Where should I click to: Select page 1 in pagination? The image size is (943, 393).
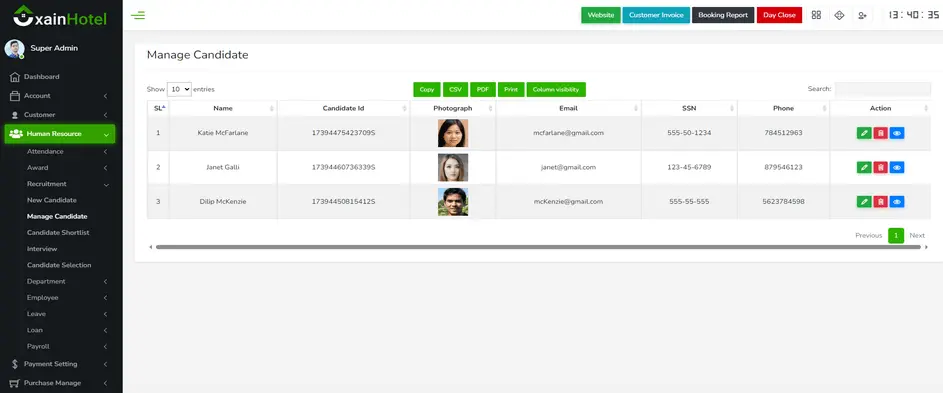896,235
